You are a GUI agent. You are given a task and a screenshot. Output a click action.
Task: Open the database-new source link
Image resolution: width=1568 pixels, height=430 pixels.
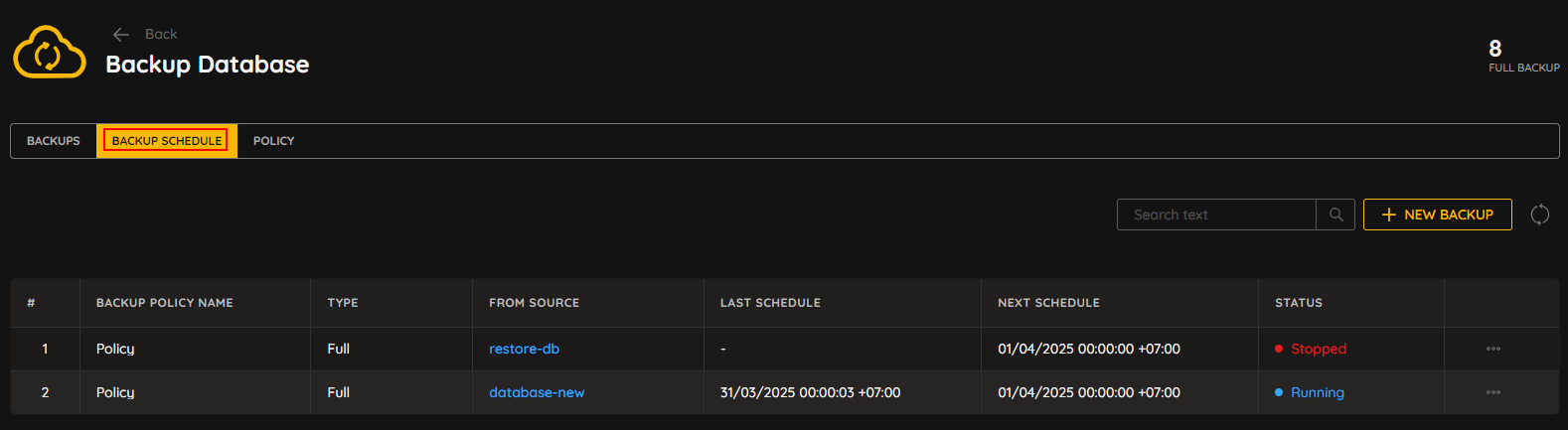[x=537, y=393]
